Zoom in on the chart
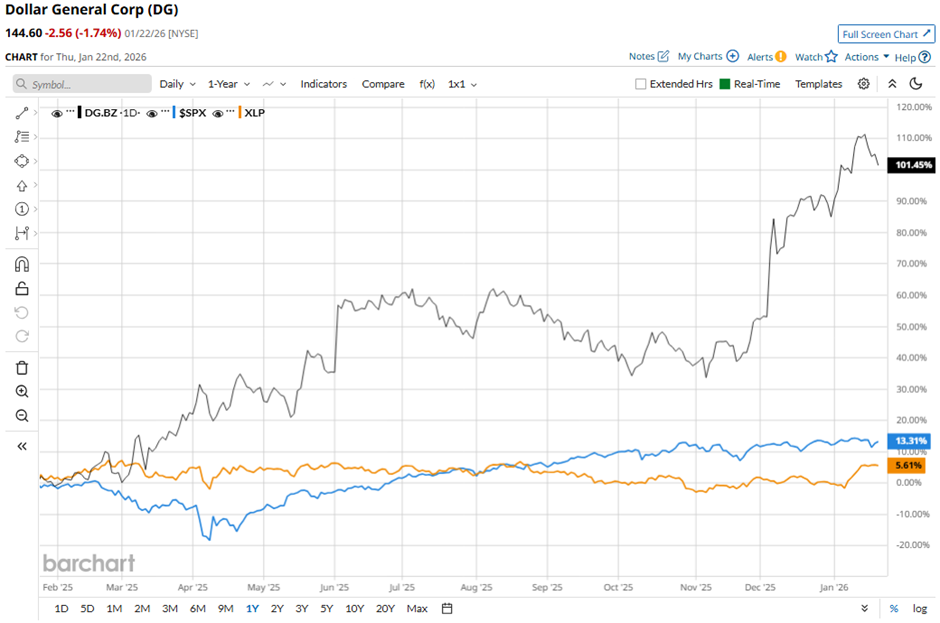Image resolution: width=940 pixels, height=623 pixels. click(x=22, y=392)
